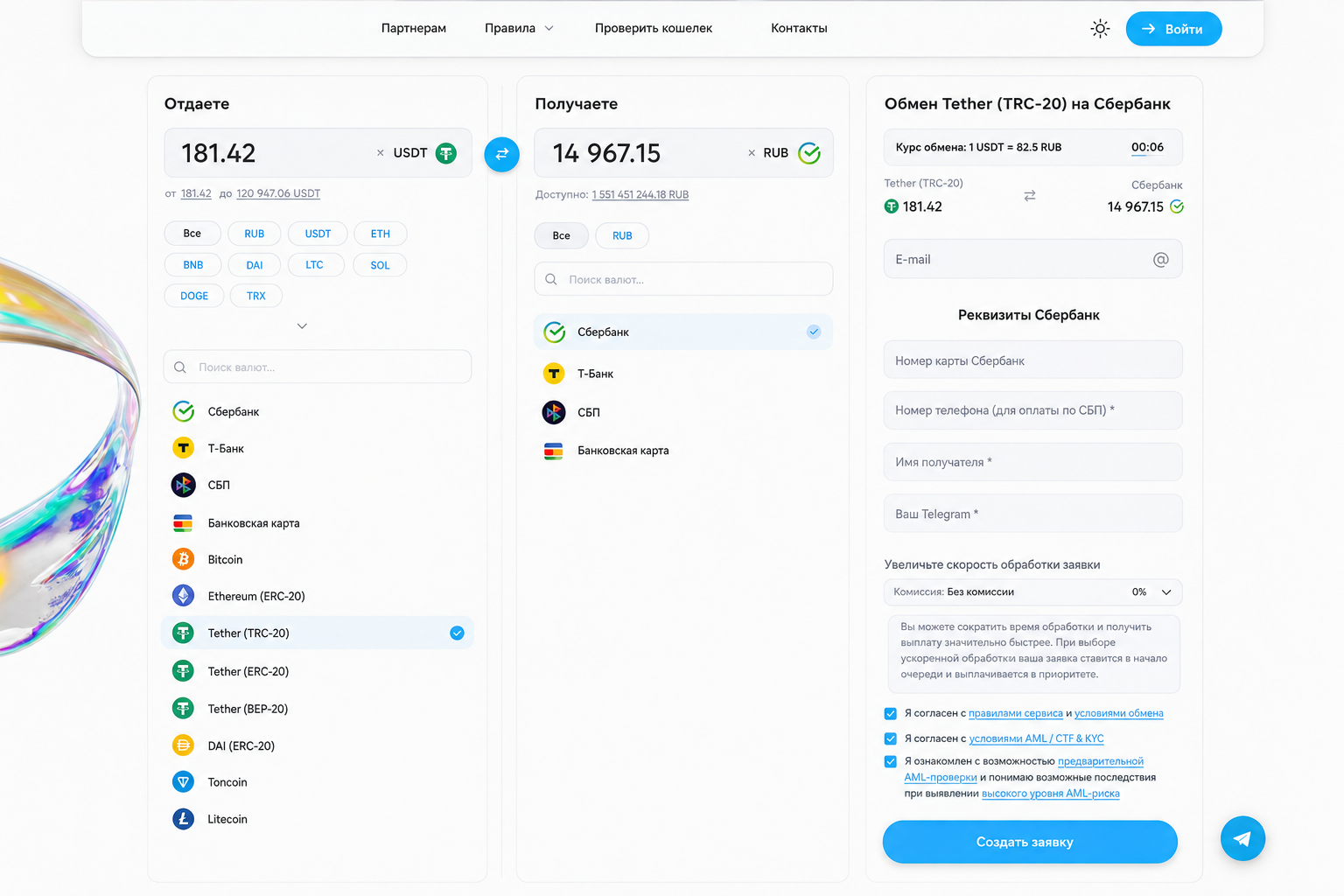This screenshot has width=1344, height=896.
Task: Filter the Отдаете list by BNB
Action: pos(192,265)
